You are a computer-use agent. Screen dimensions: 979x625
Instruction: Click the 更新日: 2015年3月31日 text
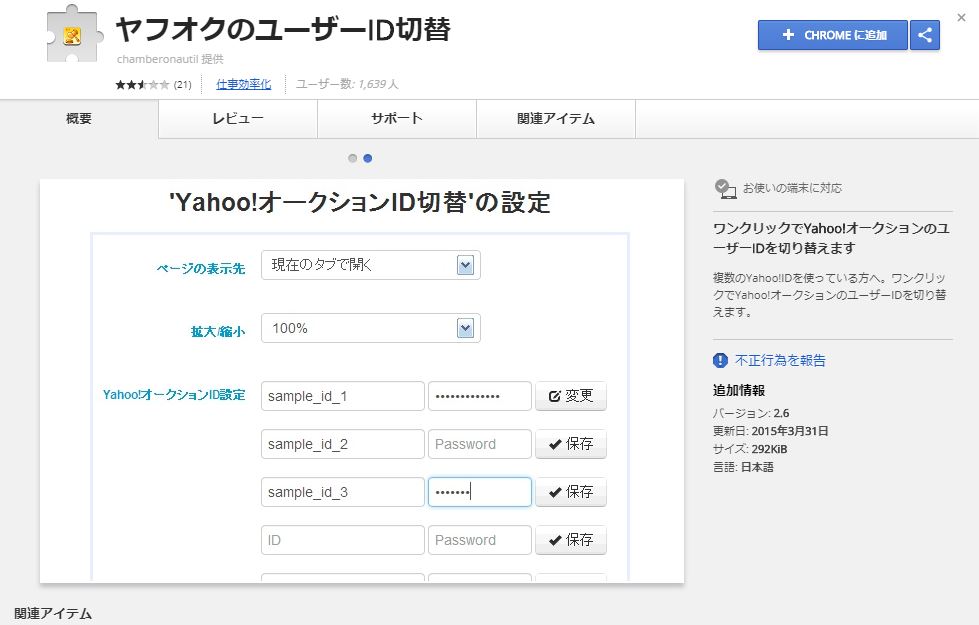click(x=770, y=431)
